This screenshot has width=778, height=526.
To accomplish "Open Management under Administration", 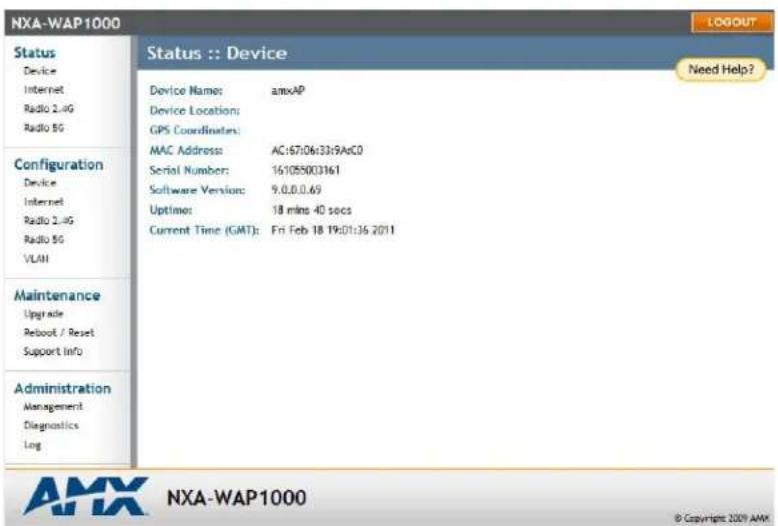I will pyautogui.click(x=53, y=406).
